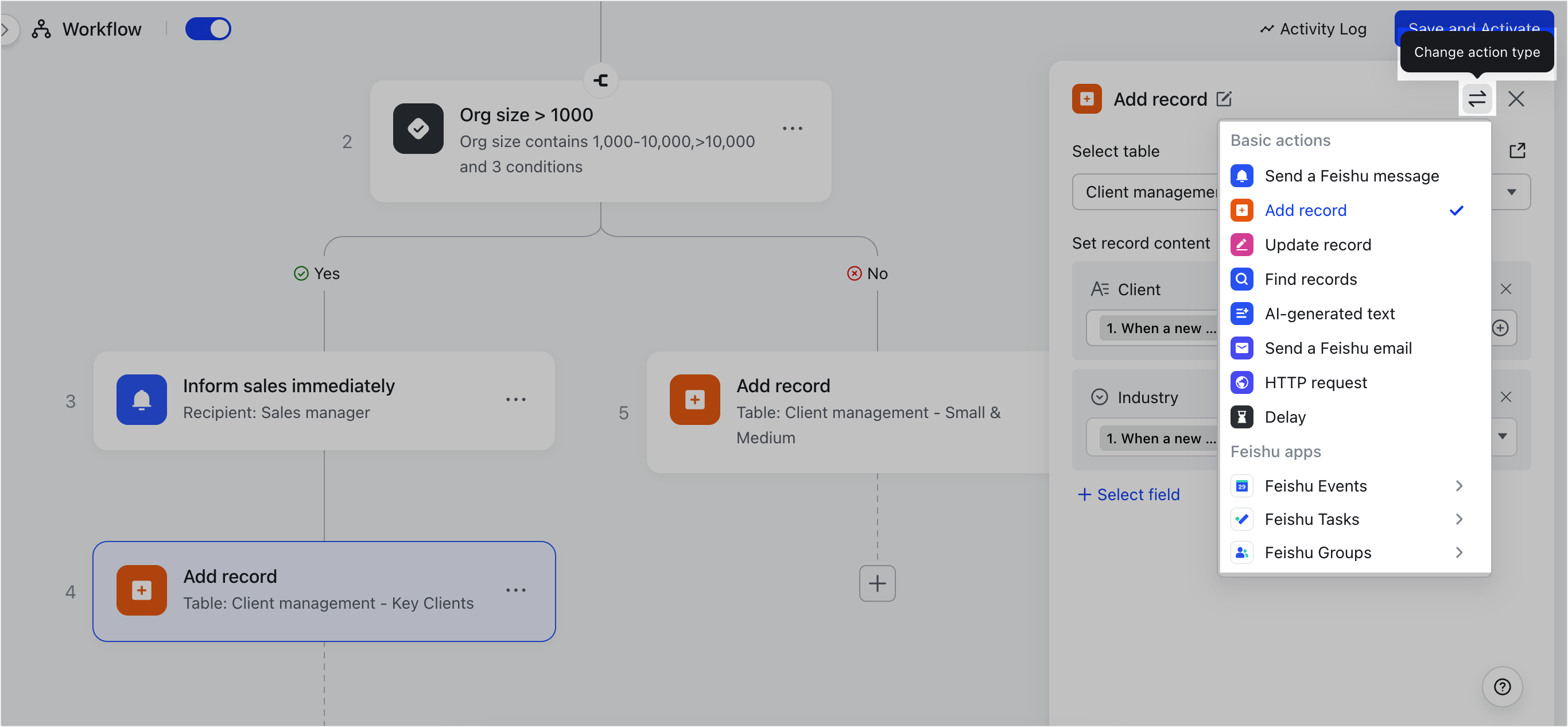The width and height of the screenshot is (1568, 727).
Task: Pick AI-generated text action
Action: (1354, 314)
